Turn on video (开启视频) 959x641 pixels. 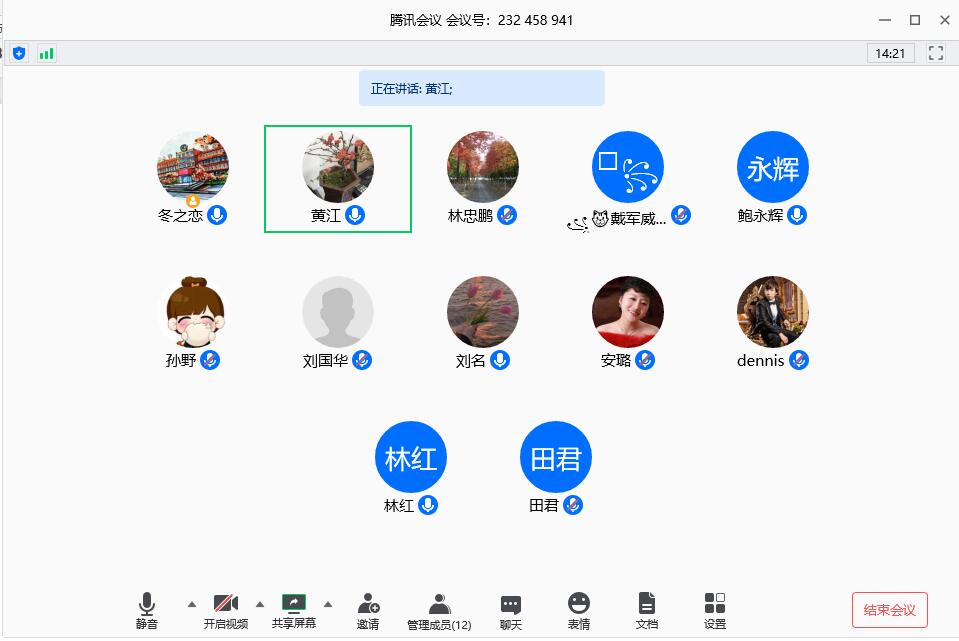(x=225, y=610)
